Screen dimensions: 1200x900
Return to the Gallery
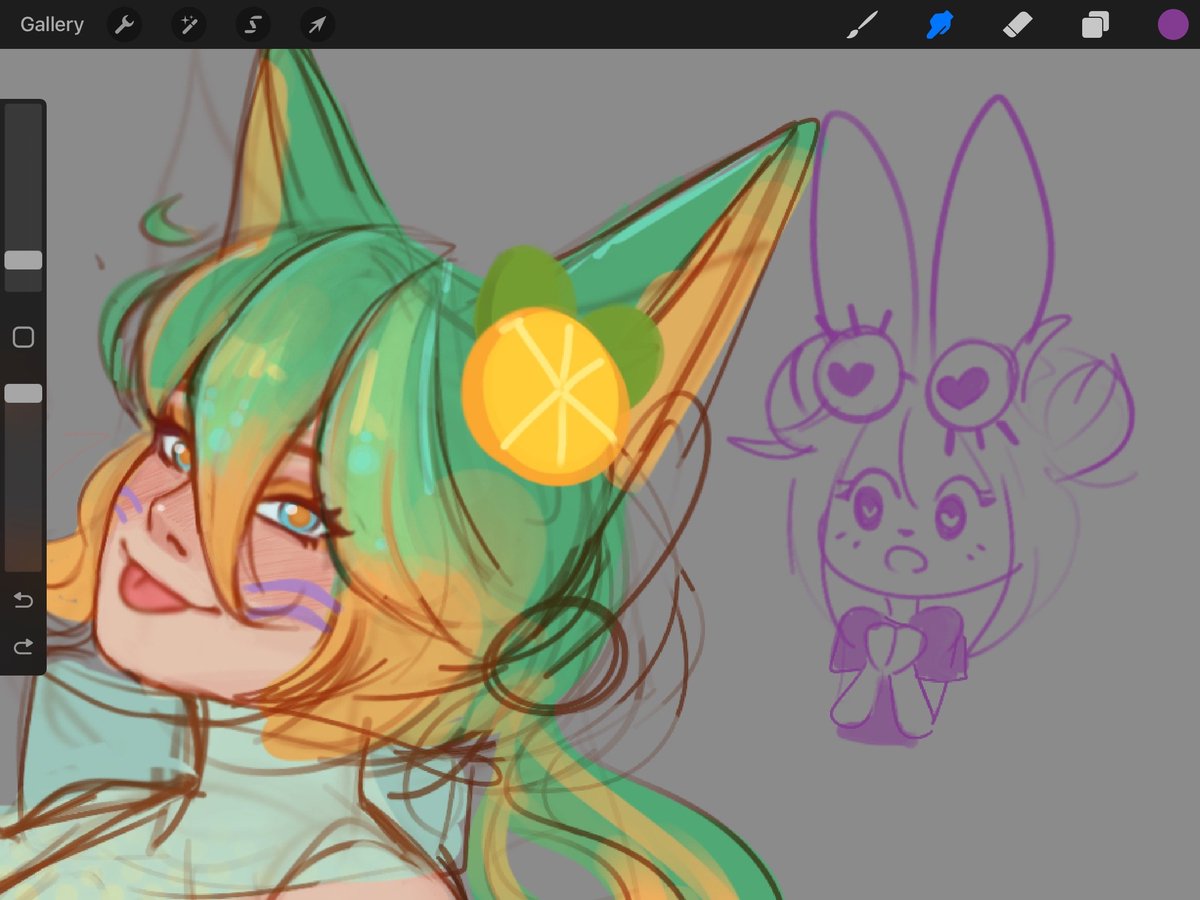coord(51,24)
